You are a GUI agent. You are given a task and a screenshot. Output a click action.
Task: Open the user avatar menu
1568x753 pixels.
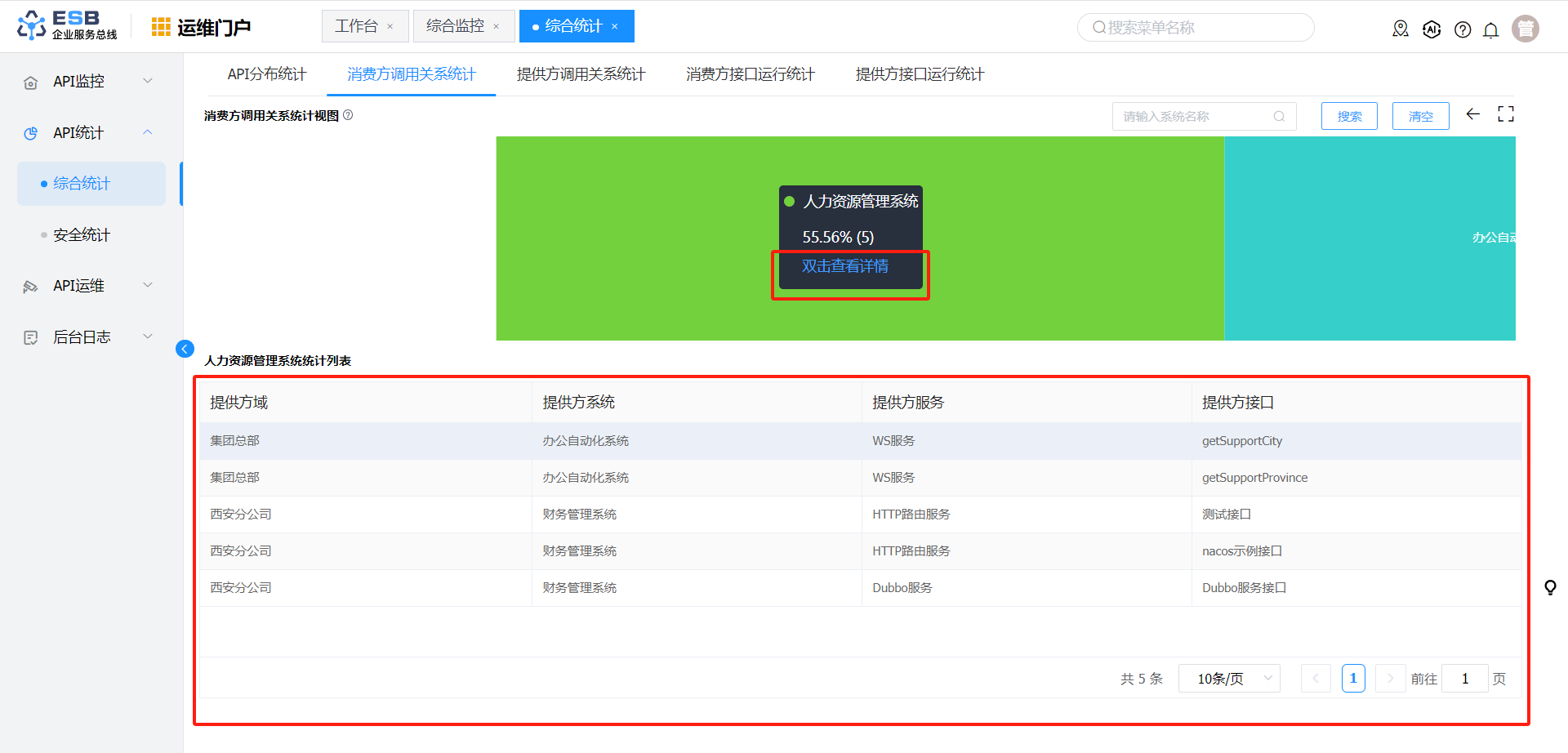pyautogui.click(x=1525, y=29)
